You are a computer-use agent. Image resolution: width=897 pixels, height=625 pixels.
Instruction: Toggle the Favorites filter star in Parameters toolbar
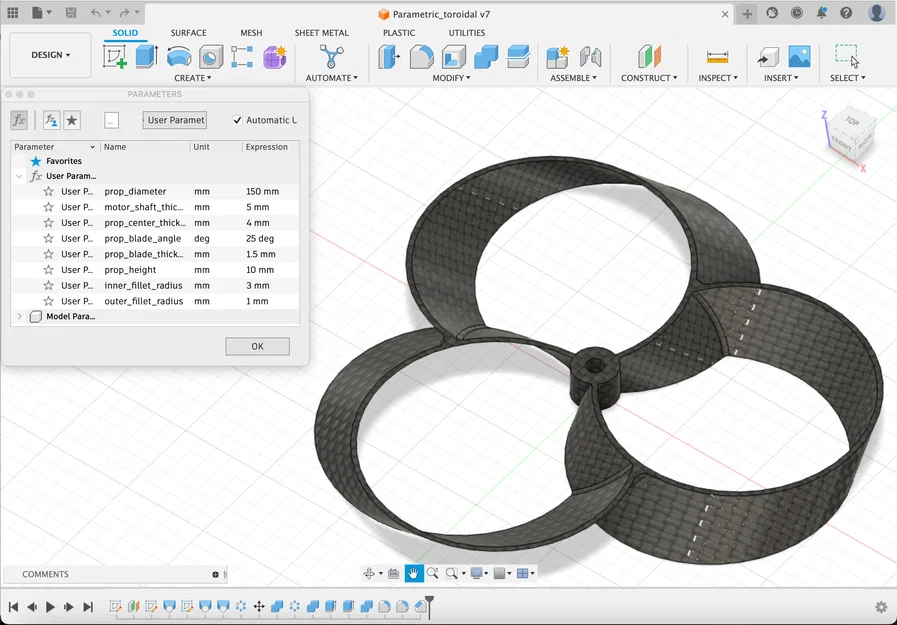[71, 120]
